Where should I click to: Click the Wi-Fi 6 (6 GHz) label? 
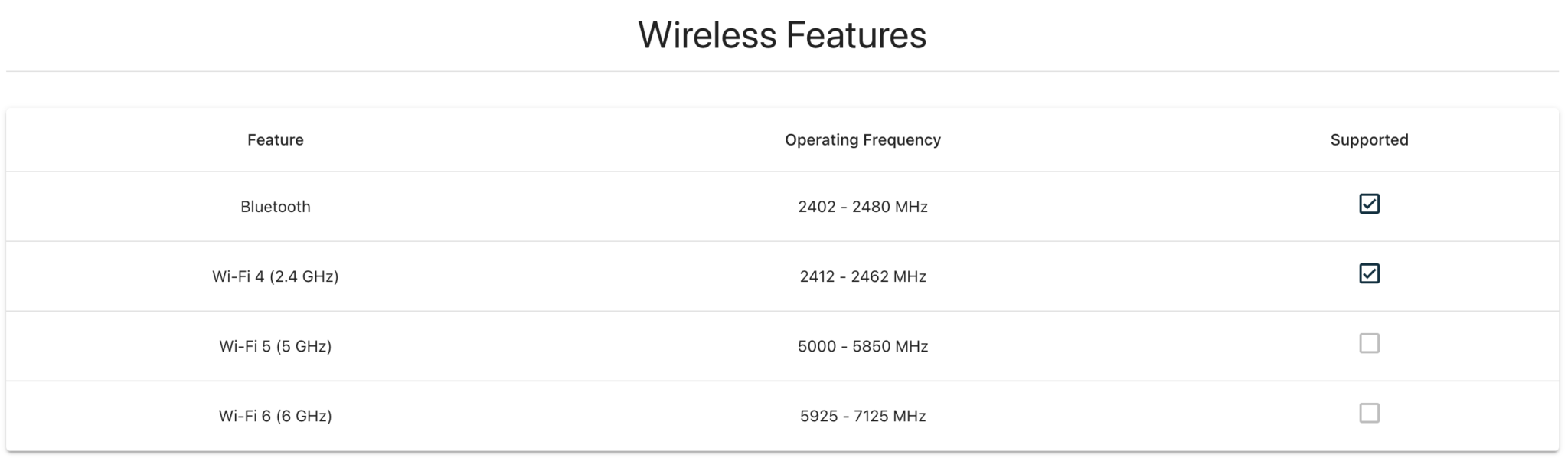coord(275,416)
